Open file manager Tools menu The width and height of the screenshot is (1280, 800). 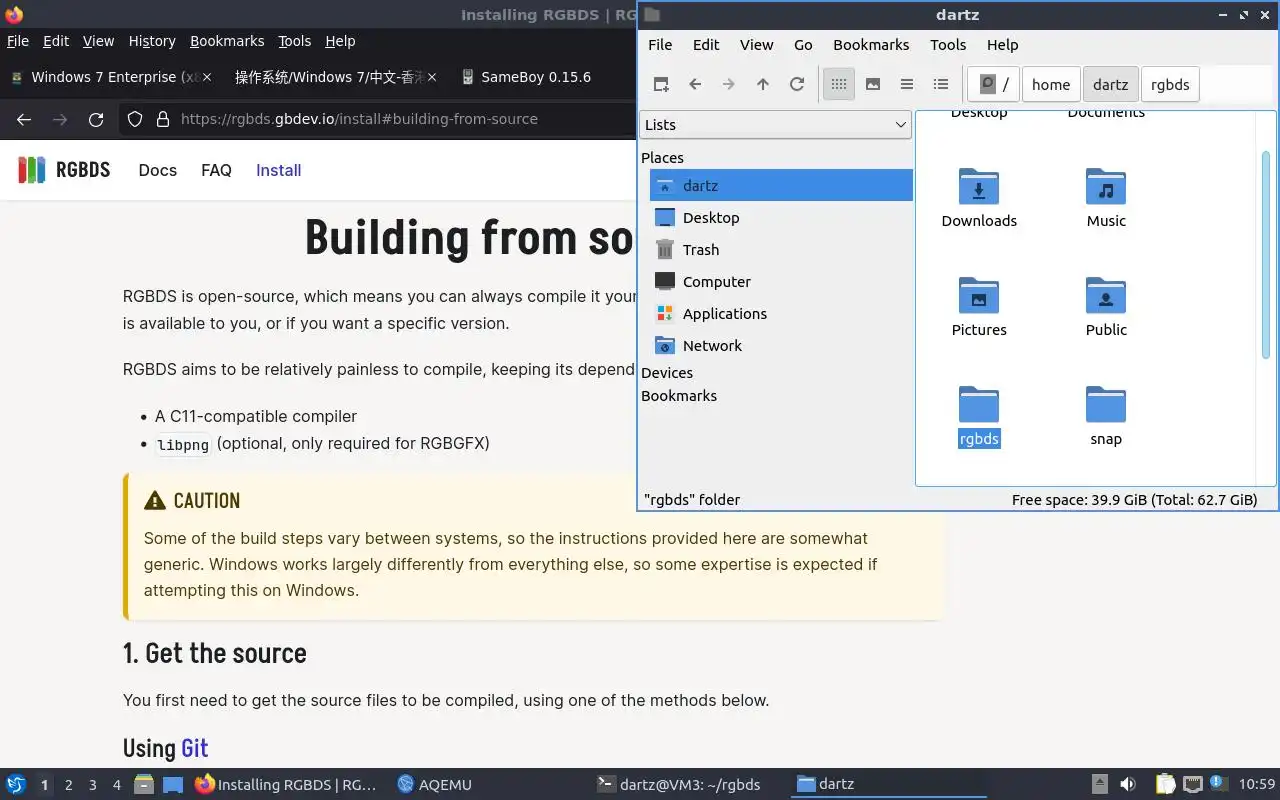(x=948, y=44)
